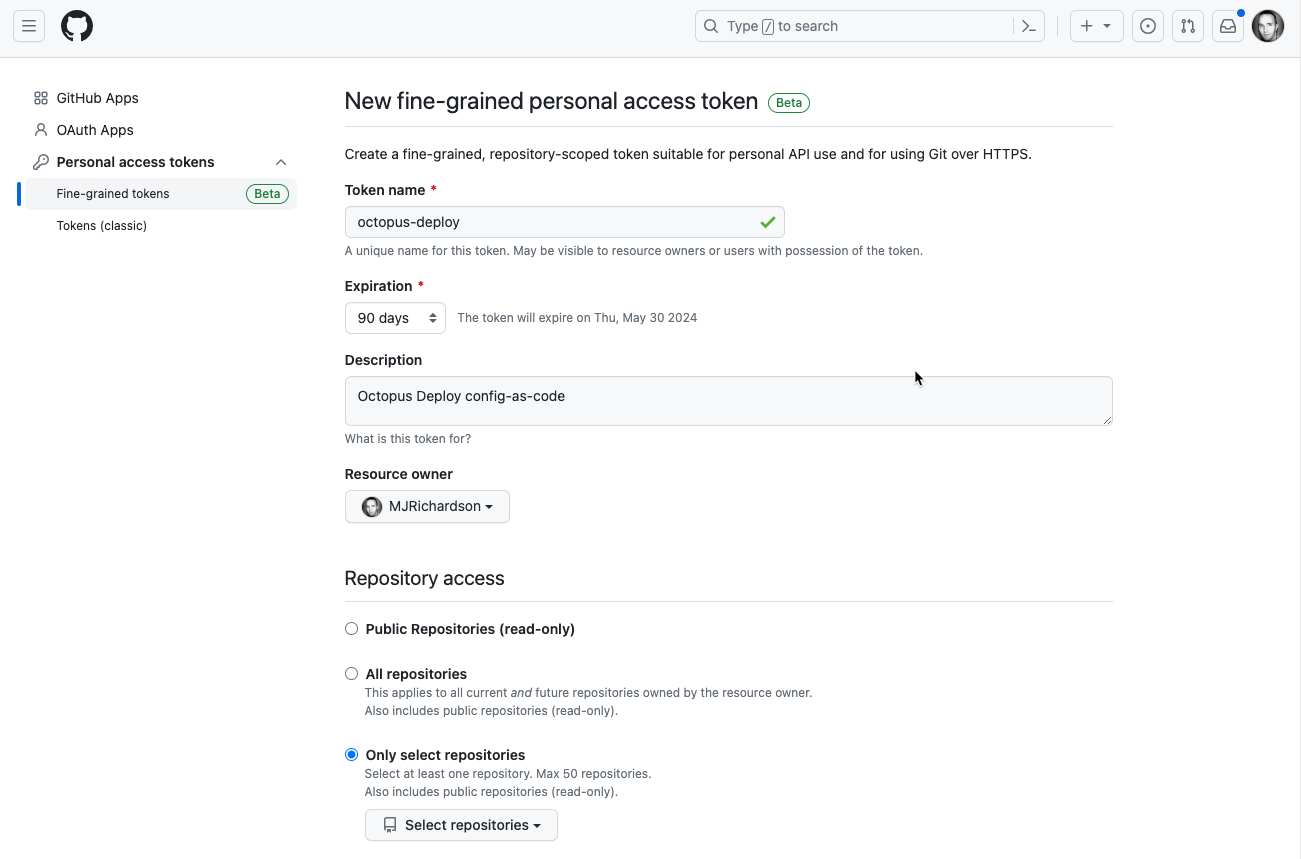Click the GitHub Apps grid icon in sidebar

point(41,98)
